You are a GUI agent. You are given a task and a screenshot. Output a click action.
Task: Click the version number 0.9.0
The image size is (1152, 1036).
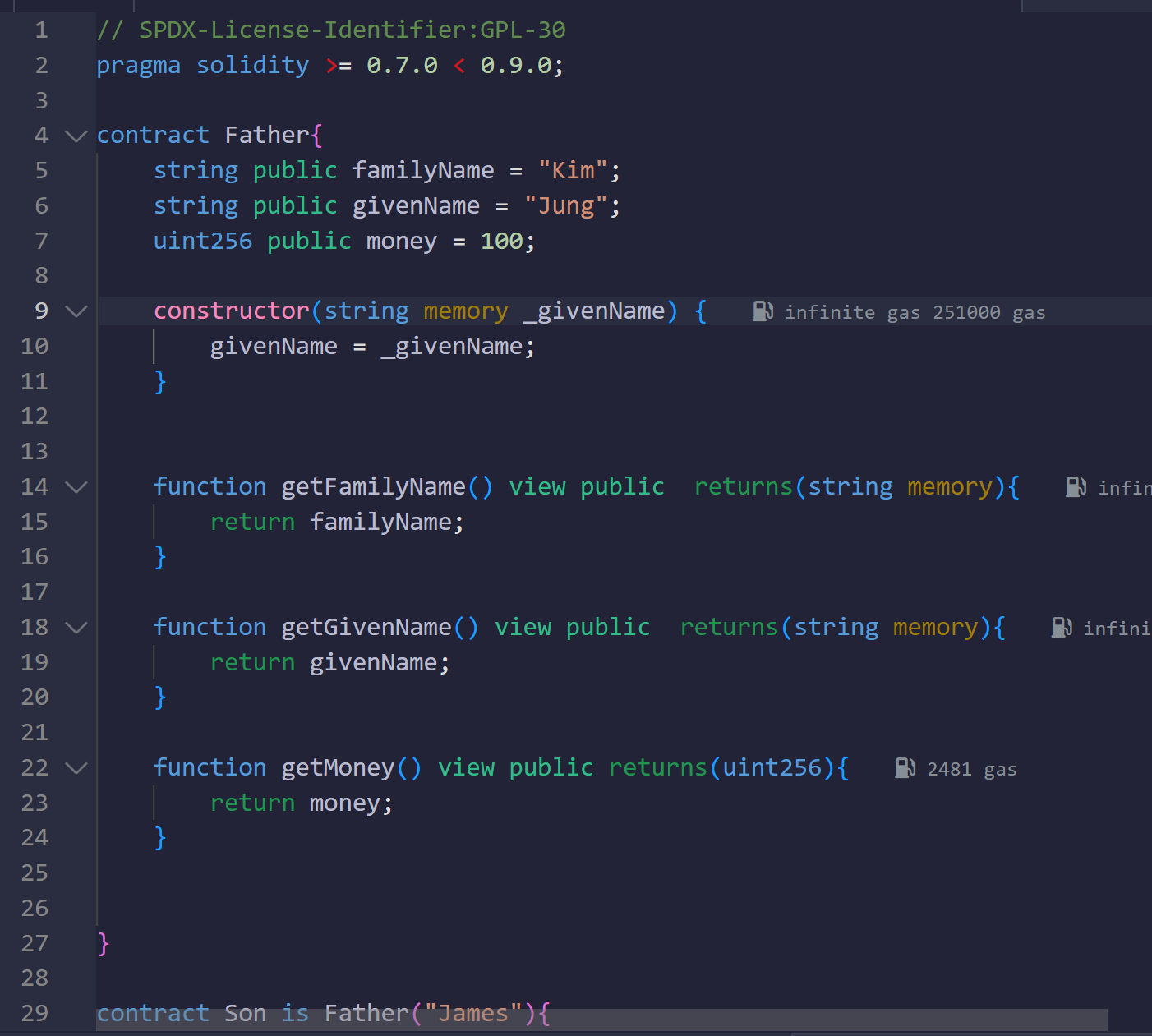[x=516, y=66]
